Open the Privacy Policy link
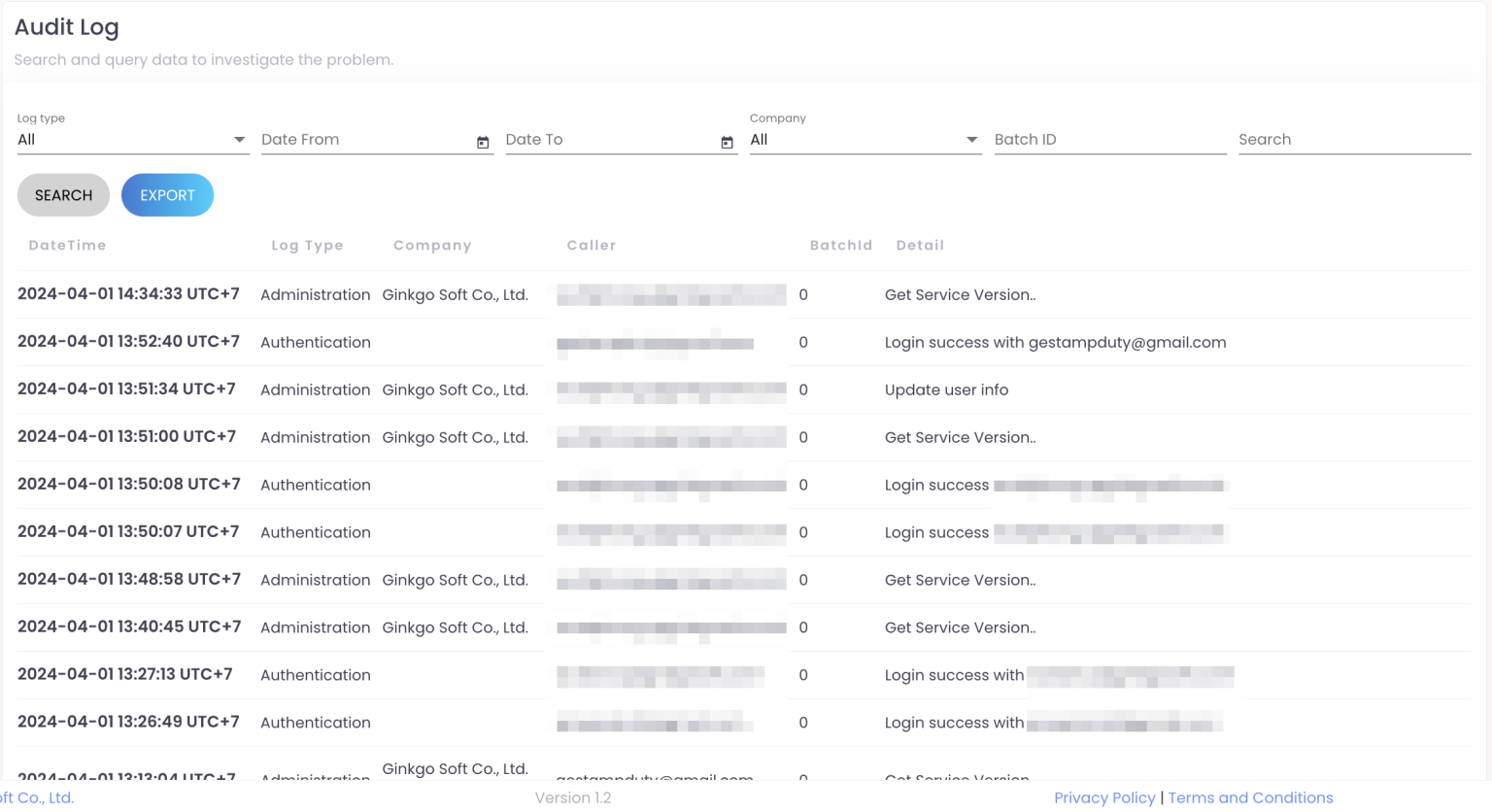Viewport: 1492px width, 812px height. pos(1104,797)
